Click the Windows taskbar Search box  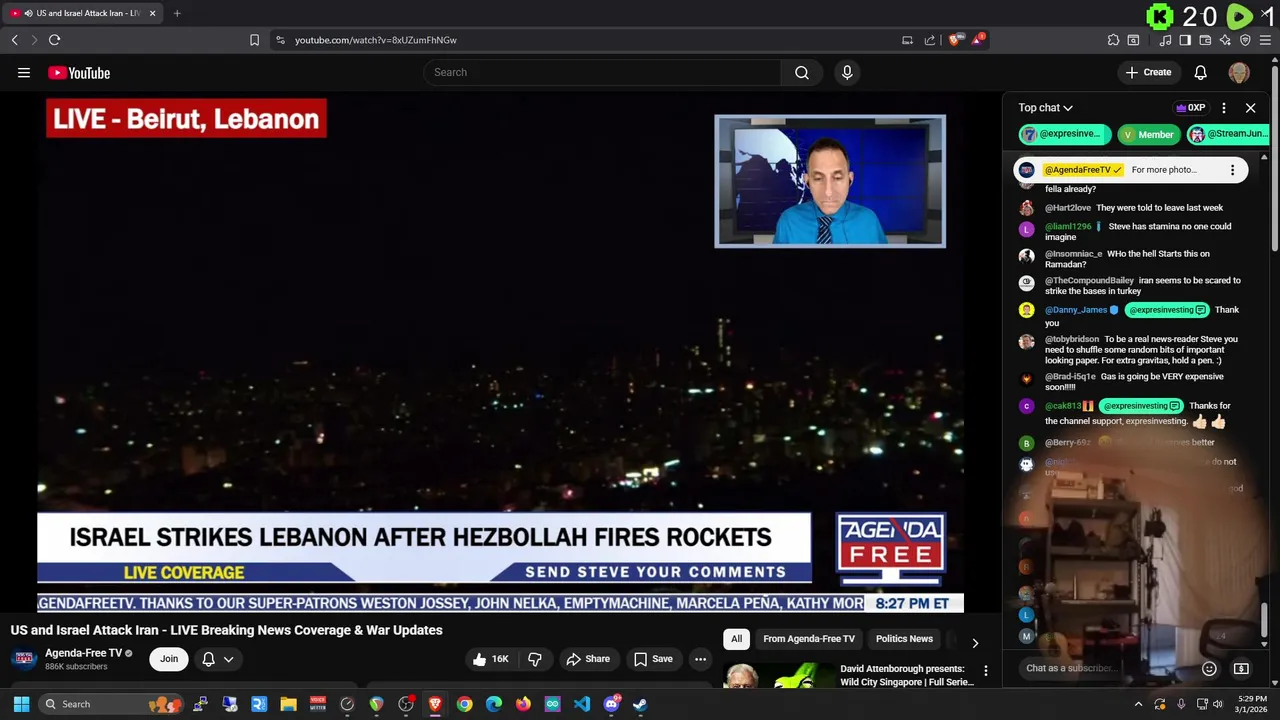(110, 704)
